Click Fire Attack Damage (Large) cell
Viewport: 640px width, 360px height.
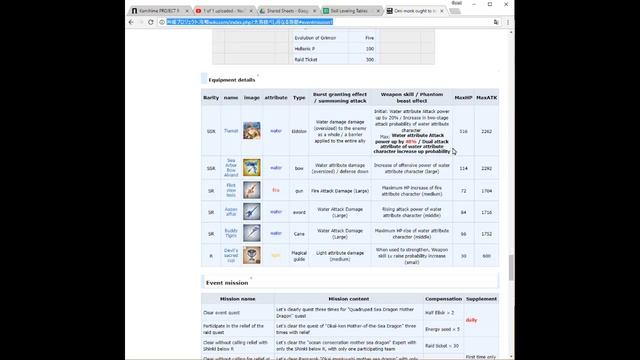340,191
